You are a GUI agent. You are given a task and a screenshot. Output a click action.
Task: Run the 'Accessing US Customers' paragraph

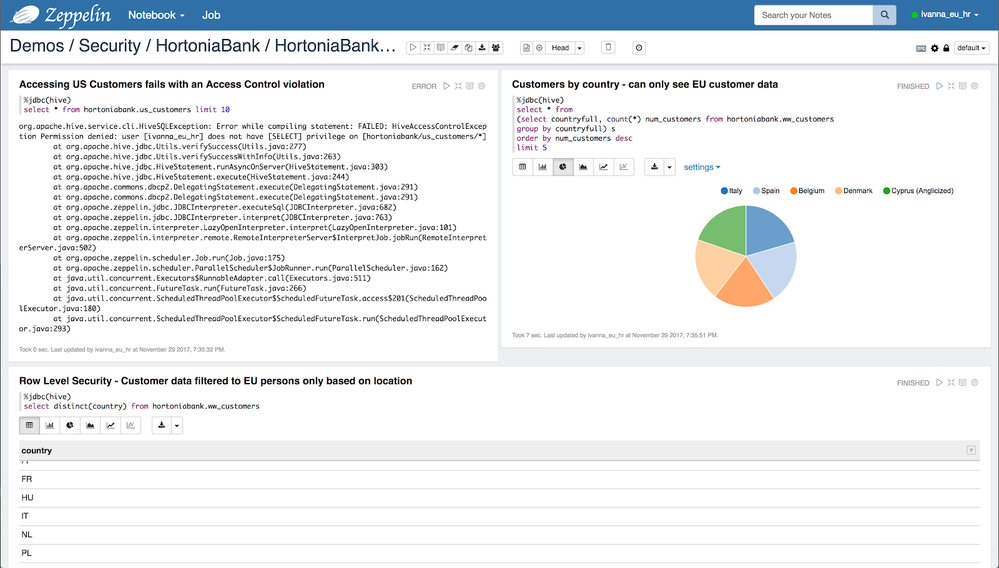tap(447, 87)
